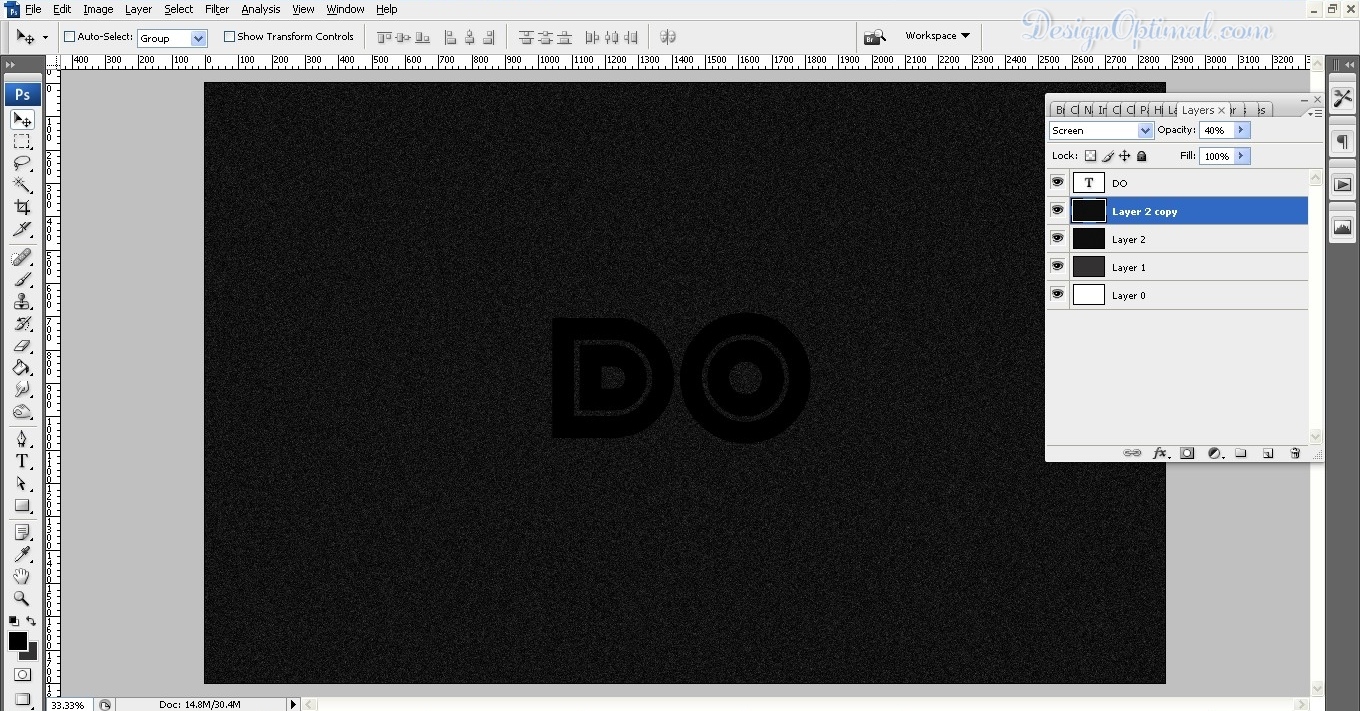This screenshot has width=1360, height=711.
Task: Open the Workspace dropdown
Action: (938, 36)
